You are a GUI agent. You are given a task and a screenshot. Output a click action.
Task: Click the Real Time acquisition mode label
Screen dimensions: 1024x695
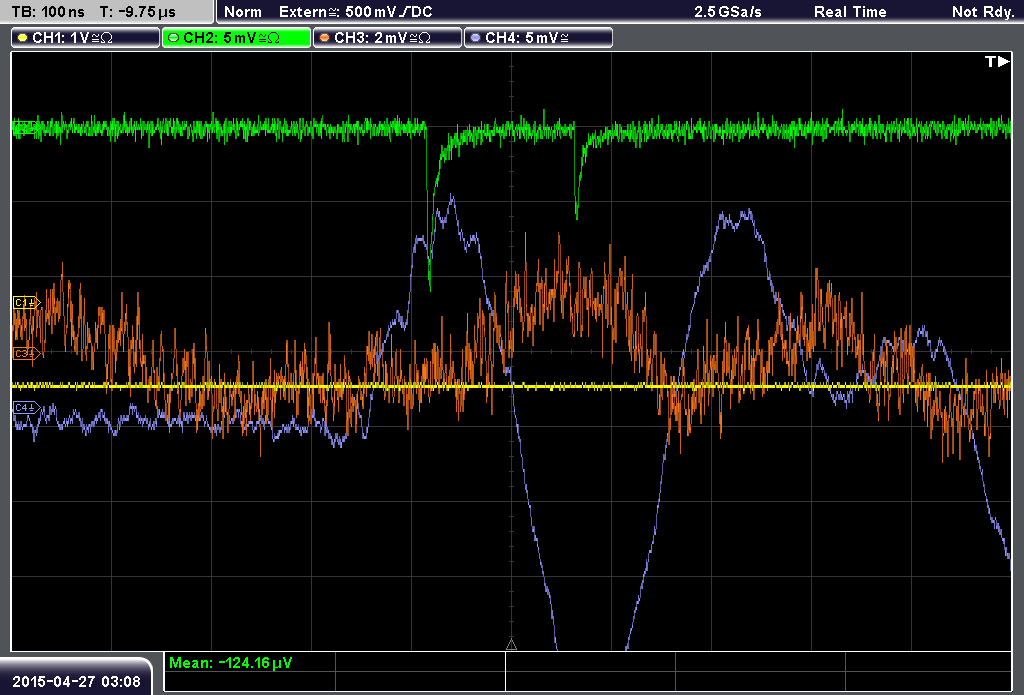coord(850,12)
